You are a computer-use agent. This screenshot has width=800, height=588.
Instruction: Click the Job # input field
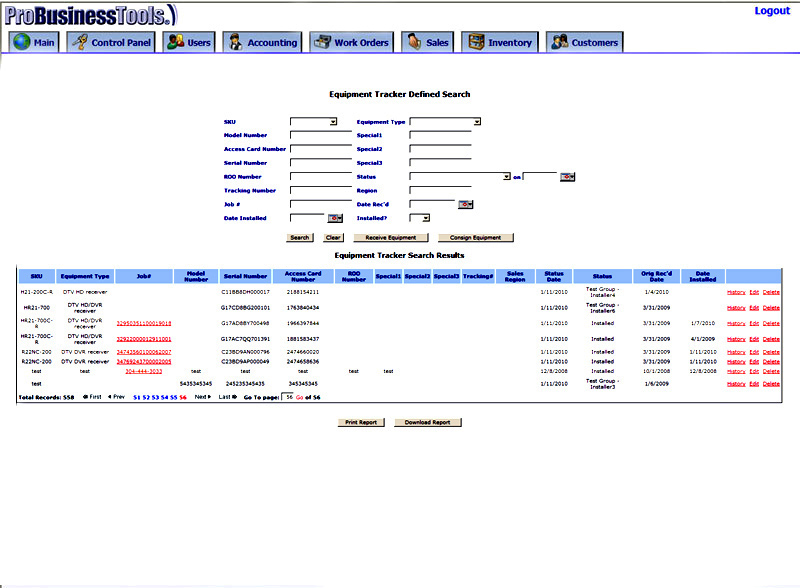pyautogui.click(x=321, y=204)
